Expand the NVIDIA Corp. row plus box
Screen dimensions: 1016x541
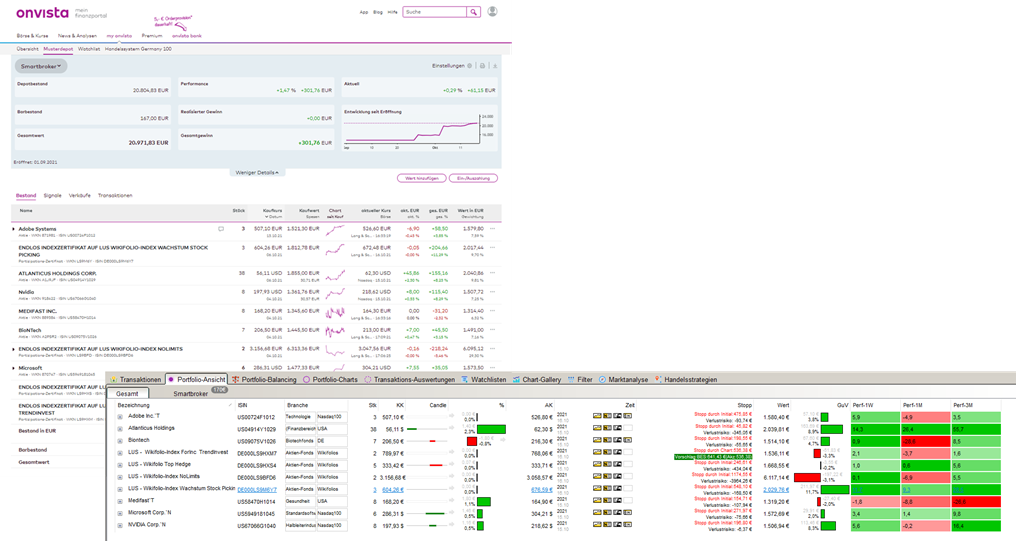120,525
